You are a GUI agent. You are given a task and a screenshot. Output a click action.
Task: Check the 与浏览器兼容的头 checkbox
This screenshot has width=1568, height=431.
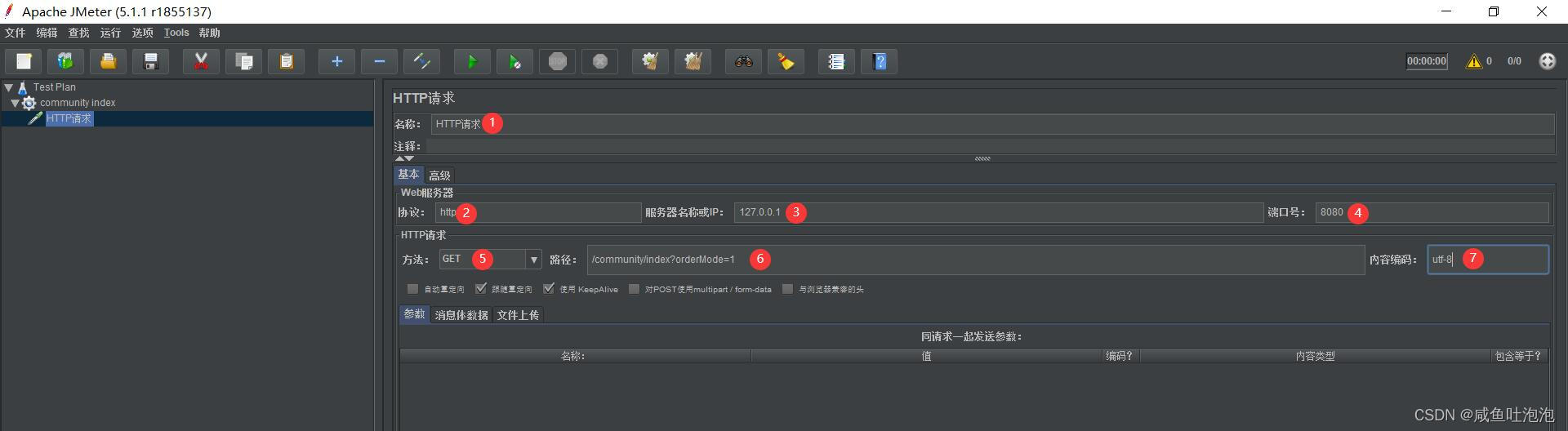click(787, 289)
